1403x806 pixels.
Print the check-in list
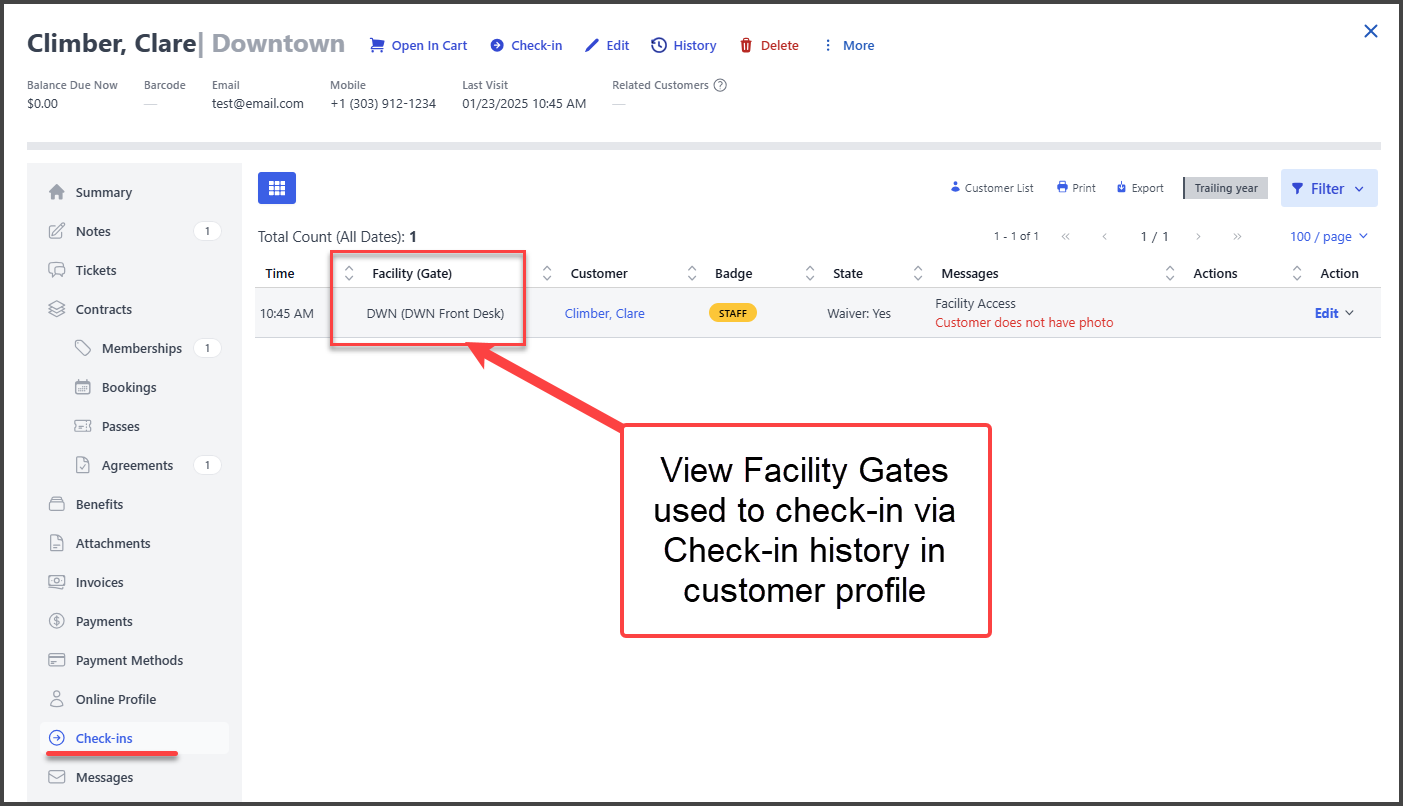click(x=1076, y=188)
